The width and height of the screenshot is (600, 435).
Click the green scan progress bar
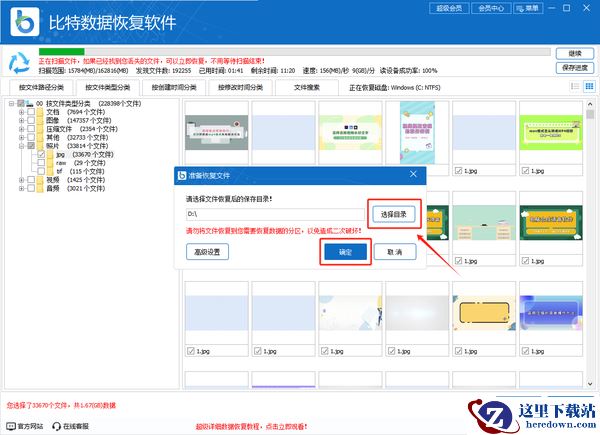[x=62, y=52]
